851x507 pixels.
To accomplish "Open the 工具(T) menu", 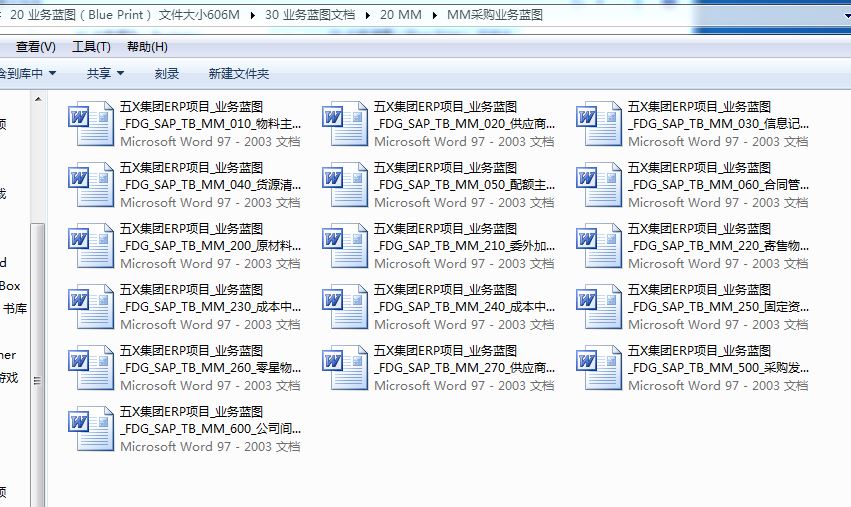I will [x=91, y=47].
